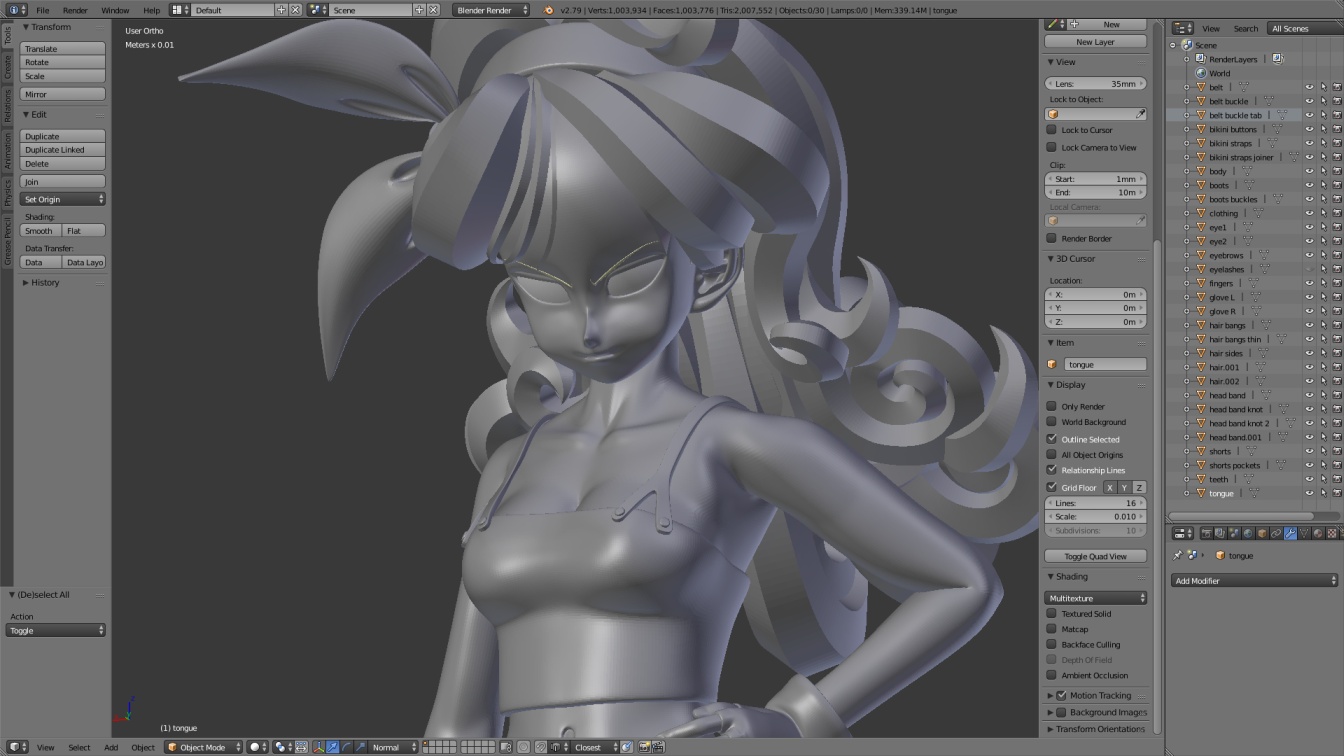
Task: Adjust the grid Scale 0.010 slider
Action: (1095, 516)
